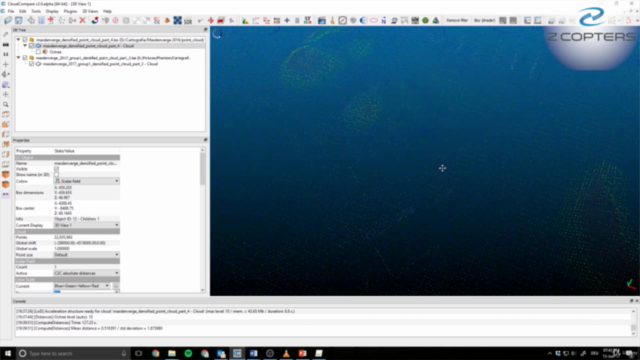Open the Plugins menu
This screenshot has height=360, width=640.
(70, 11)
